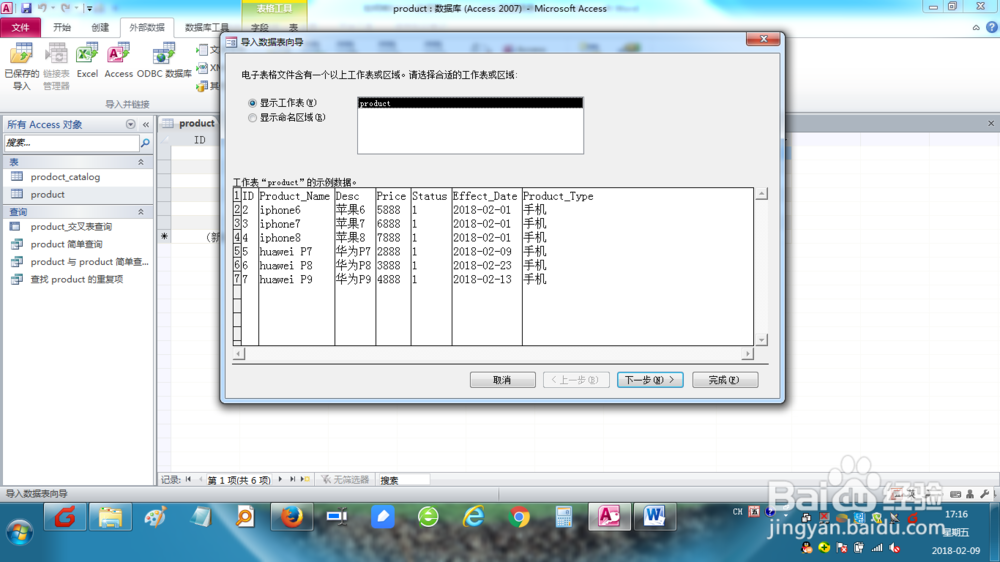Image resolution: width=1000 pixels, height=562 pixels.
Task: Click the Cancel (取消) button in wizard
Action: (x=503, y=380)
